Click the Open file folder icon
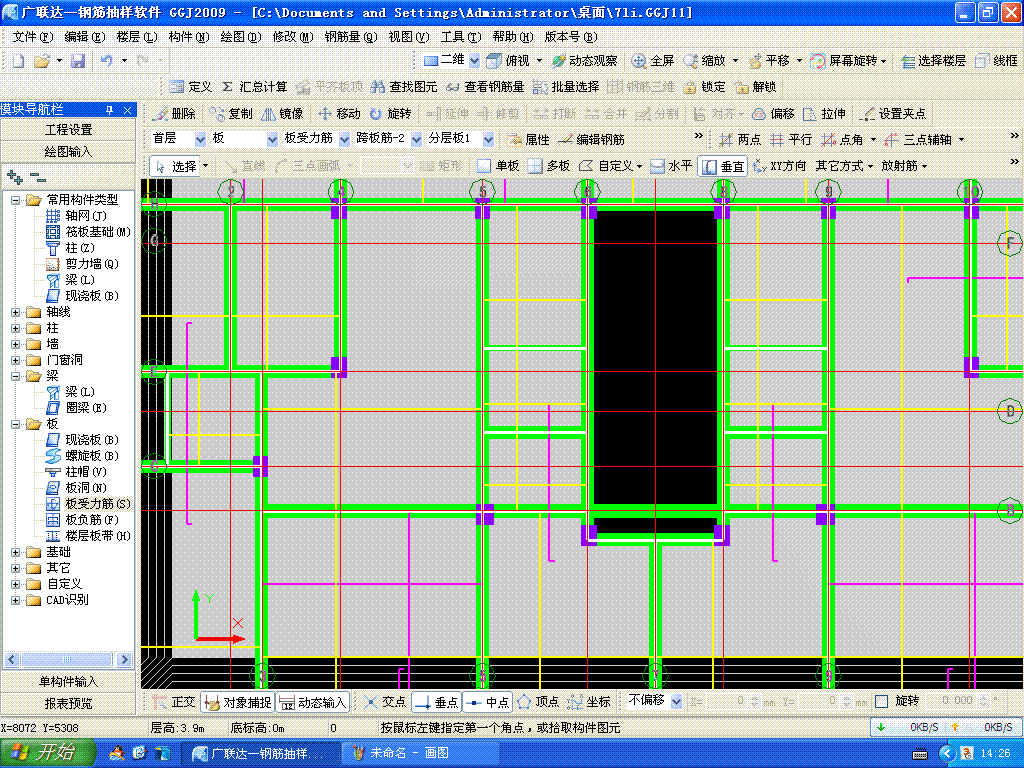 click(42, 61)
